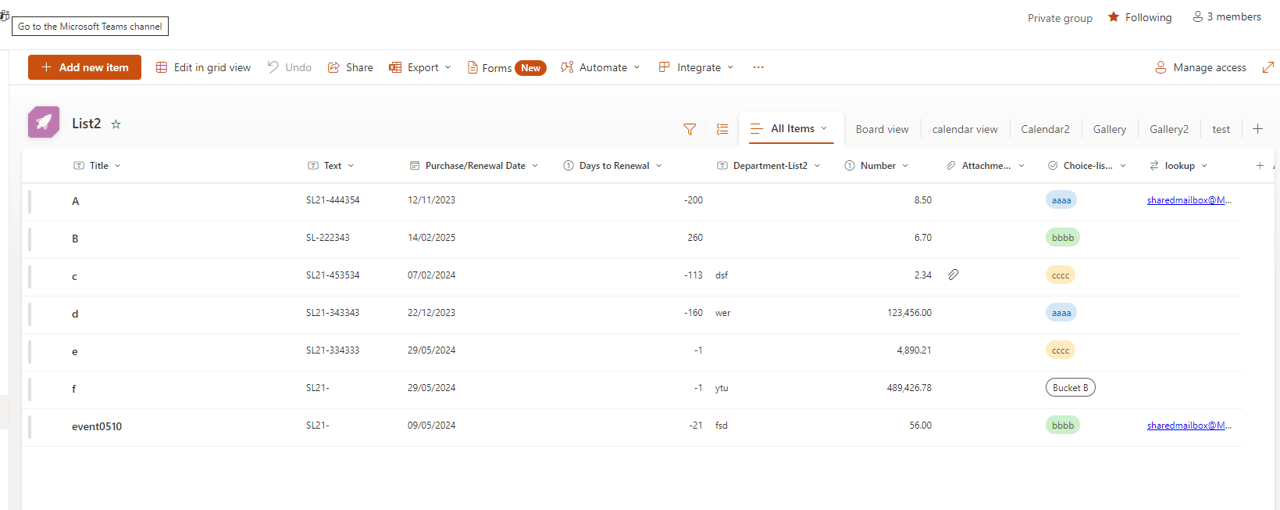Open the group by icon next to filter

(722, 129)
